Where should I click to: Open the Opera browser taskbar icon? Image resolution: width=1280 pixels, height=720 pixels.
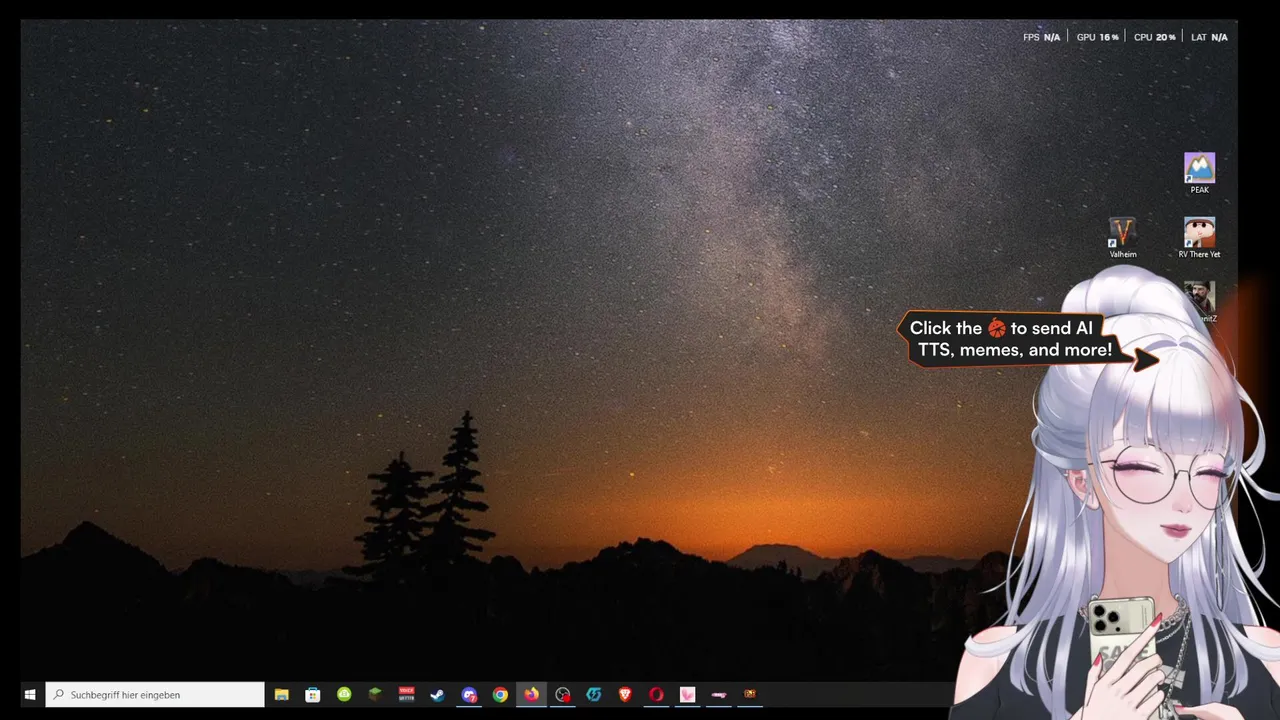656,694
